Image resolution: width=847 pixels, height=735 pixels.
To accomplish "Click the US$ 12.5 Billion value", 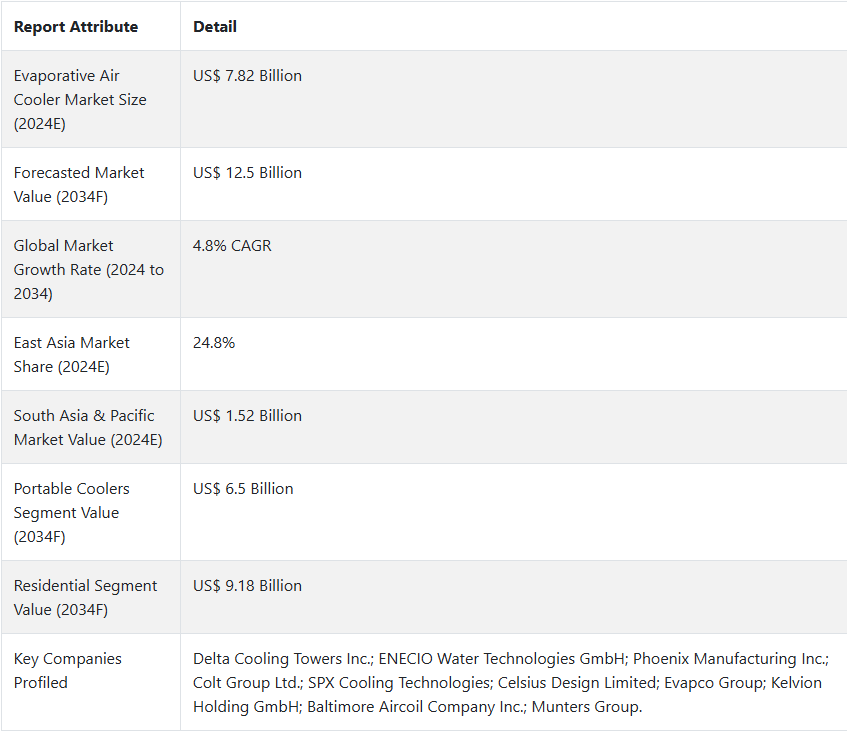I will 247,173.
